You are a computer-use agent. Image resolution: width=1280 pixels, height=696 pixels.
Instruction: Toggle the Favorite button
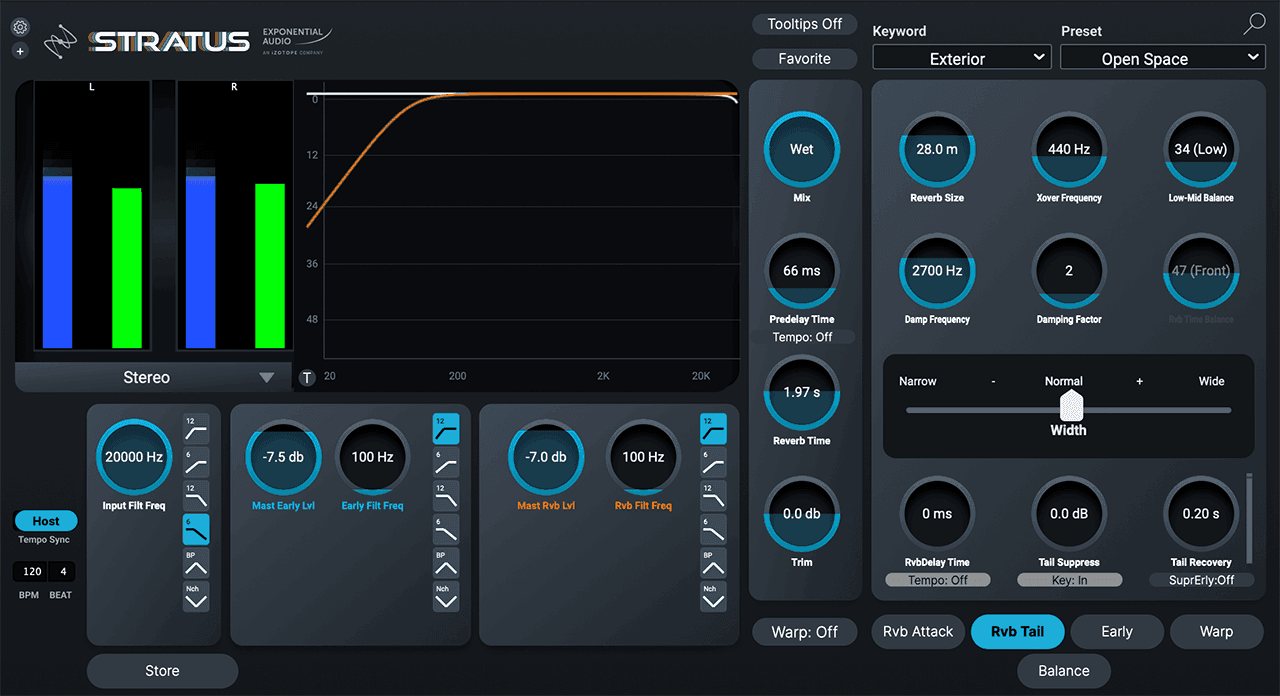(805, 59)
